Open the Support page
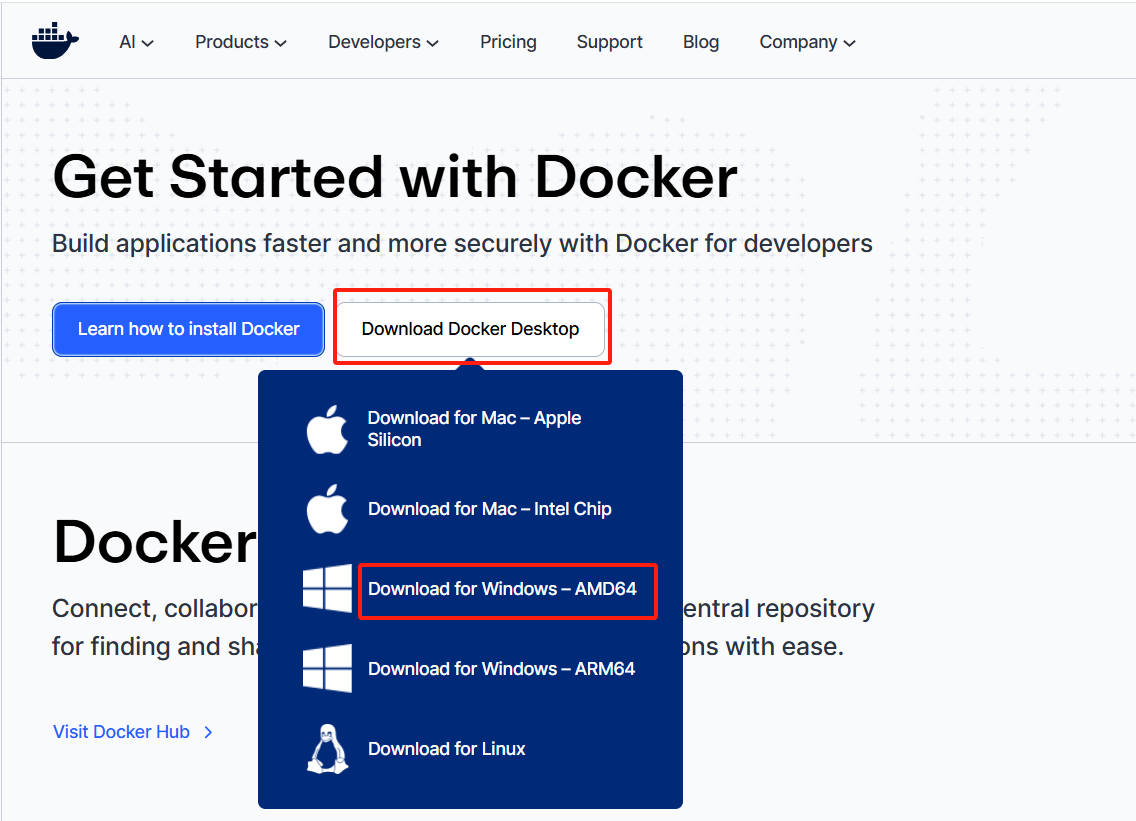The height and width of the screenshot is (821, 1136). tap(609, 42)
